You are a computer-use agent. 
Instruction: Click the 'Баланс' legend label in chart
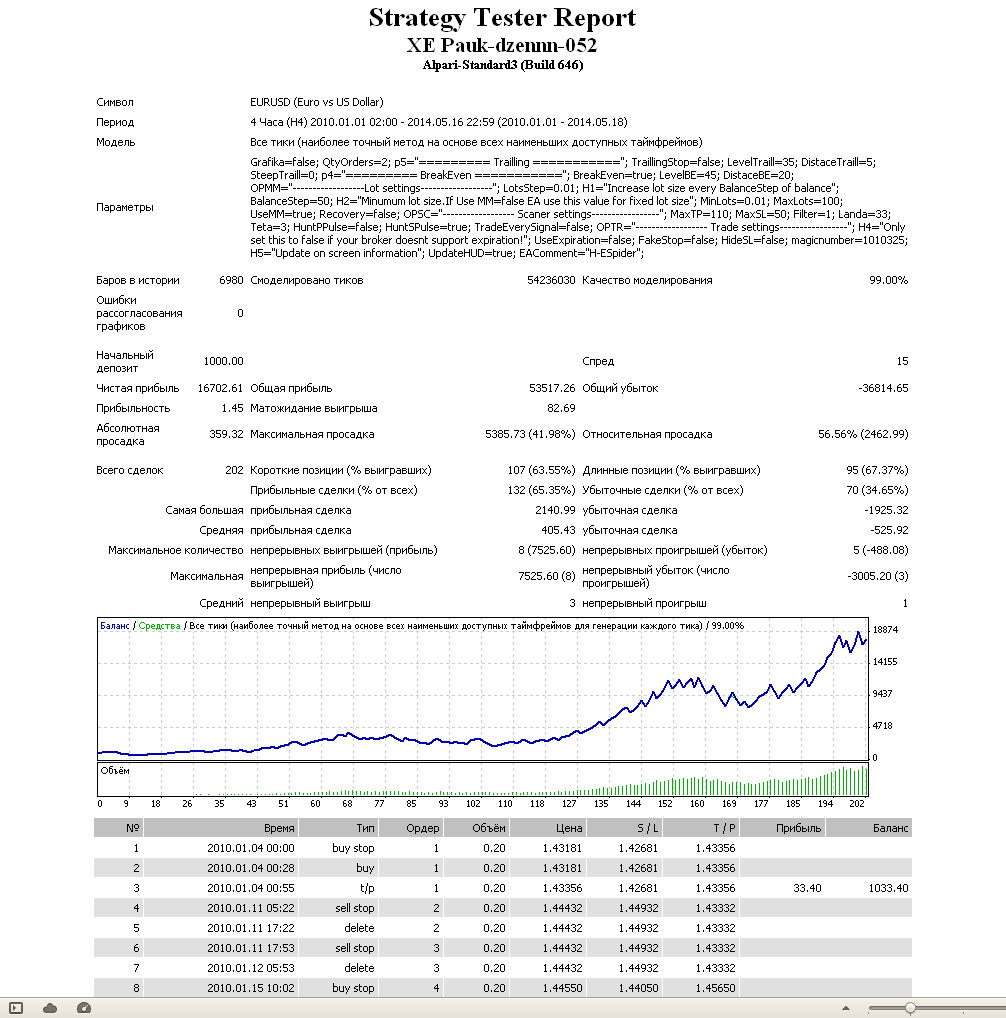115,626
